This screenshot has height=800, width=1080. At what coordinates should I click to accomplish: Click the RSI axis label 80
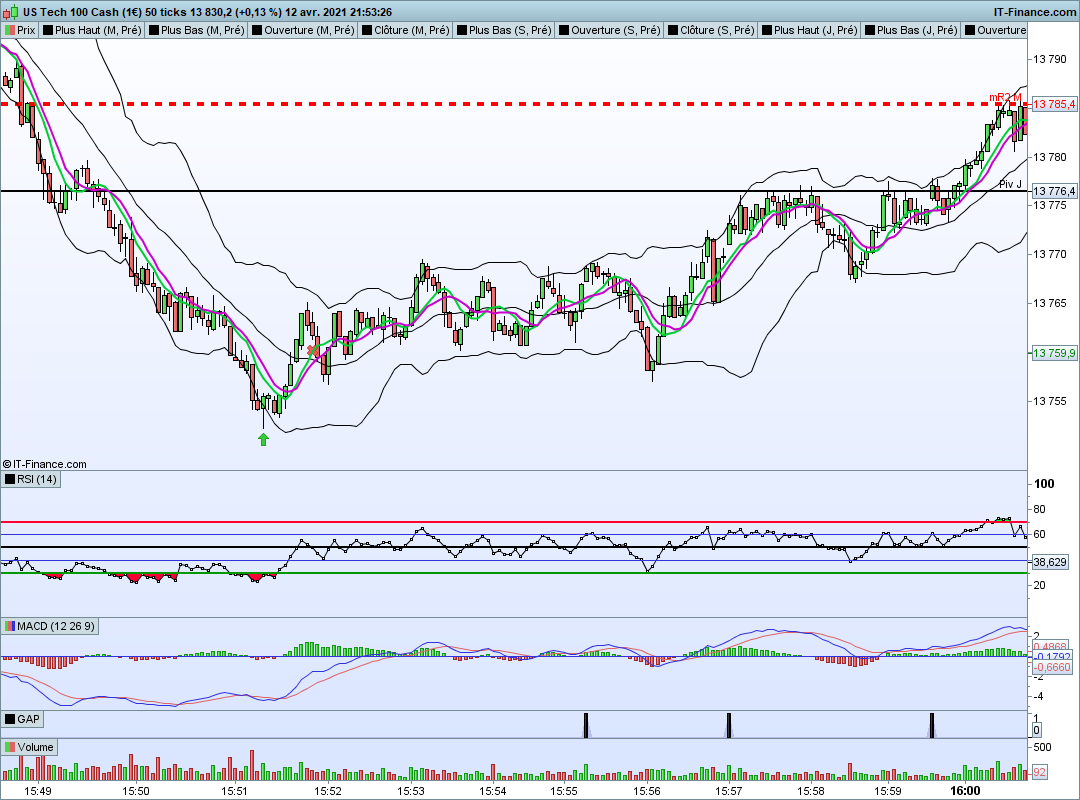click(x=1039, y=509)
